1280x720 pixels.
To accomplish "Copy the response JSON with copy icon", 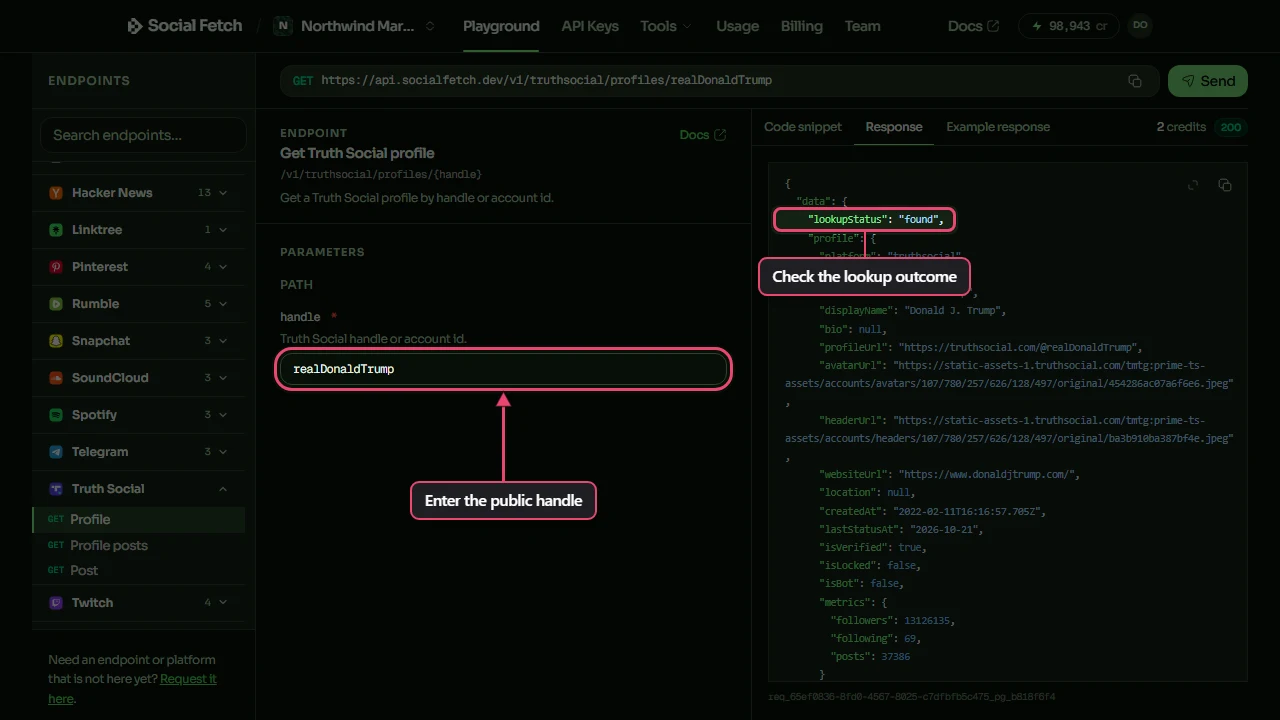I will tap(1225, 185).
